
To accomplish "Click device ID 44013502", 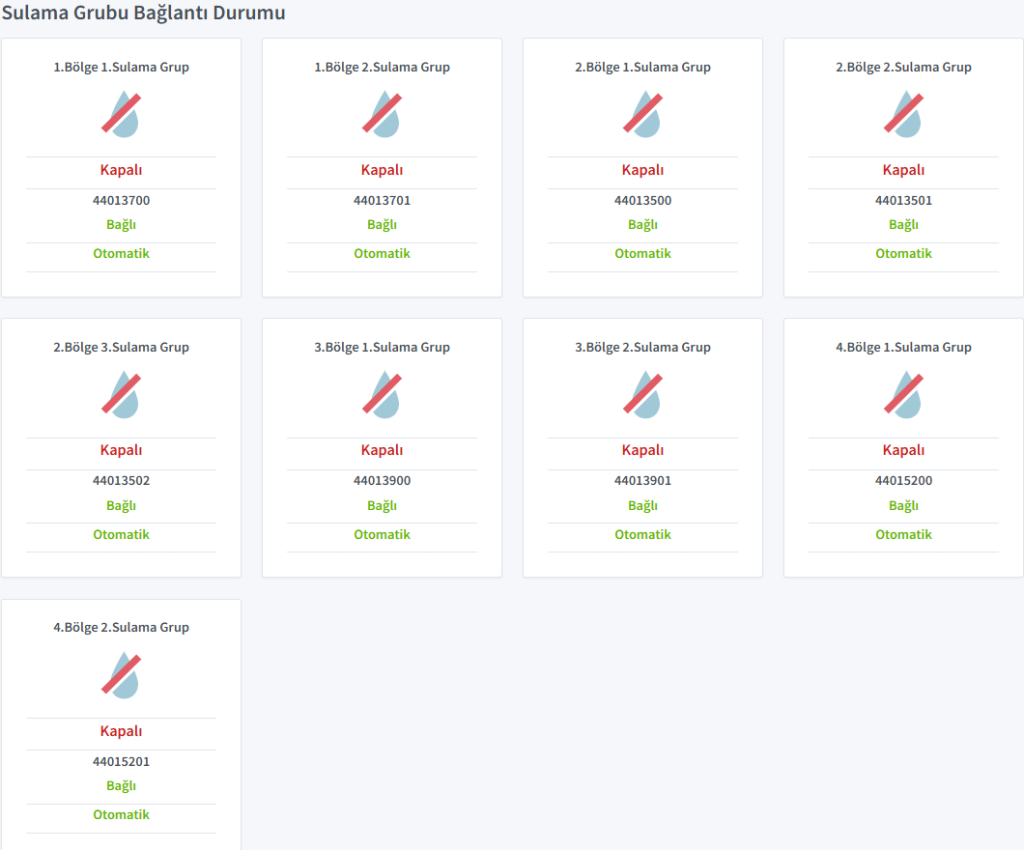I will pyautogui.click(x=121, y=481).
